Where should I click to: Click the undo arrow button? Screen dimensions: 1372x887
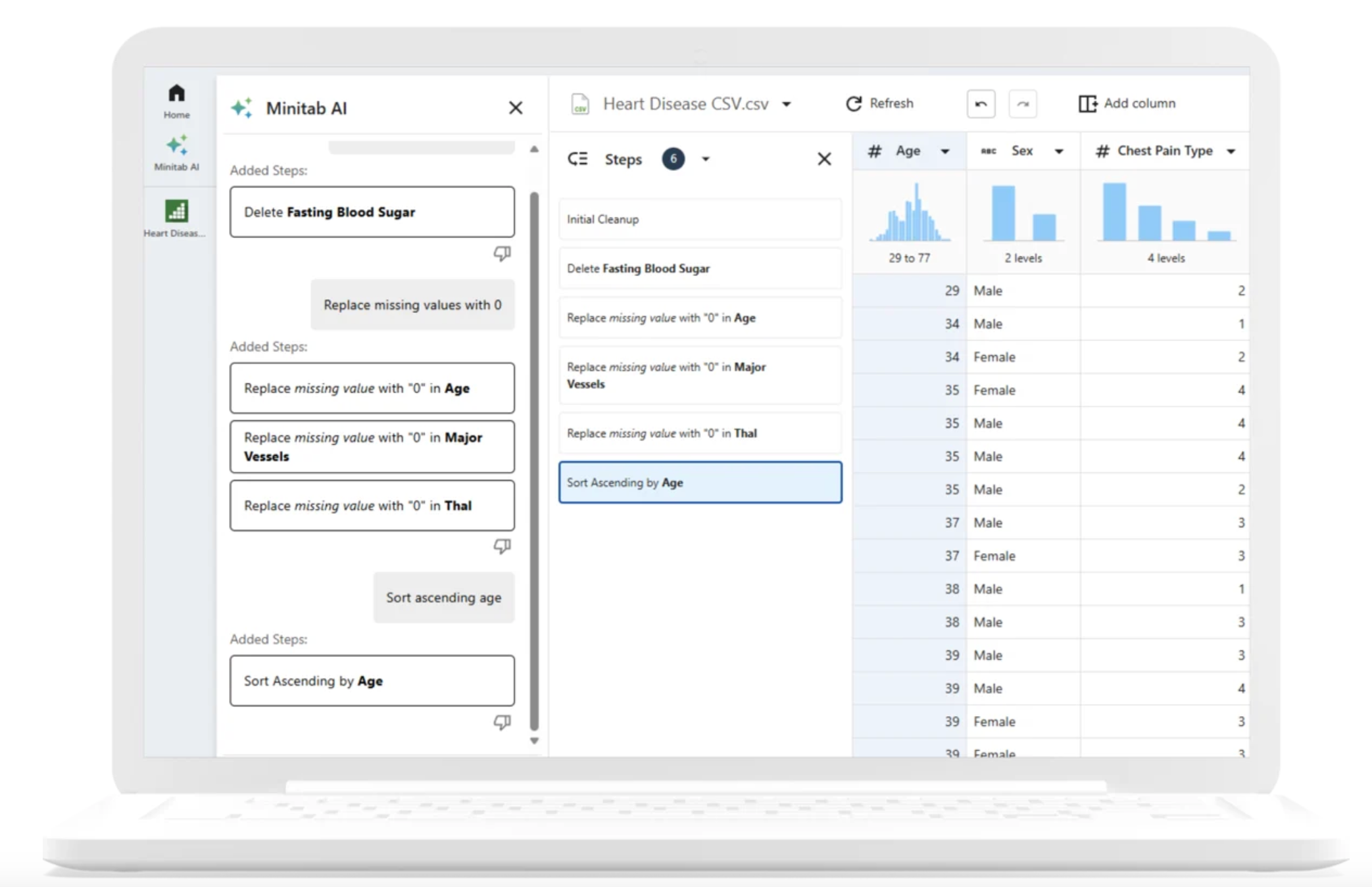tap(981, 104)
